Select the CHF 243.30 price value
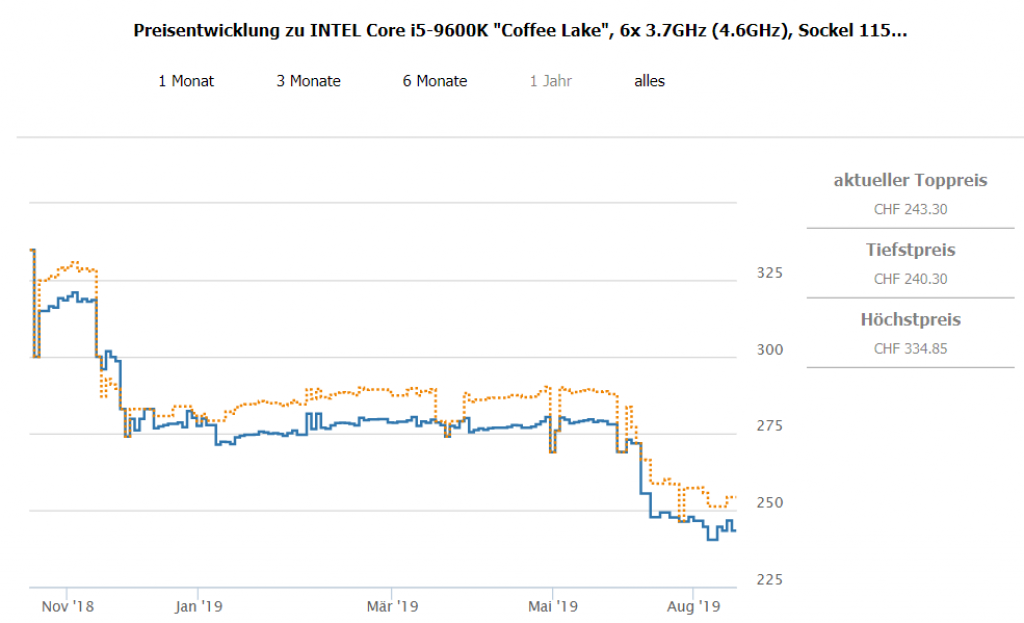This screenshot has width=1024, height=623. click(x=910, y=209)
